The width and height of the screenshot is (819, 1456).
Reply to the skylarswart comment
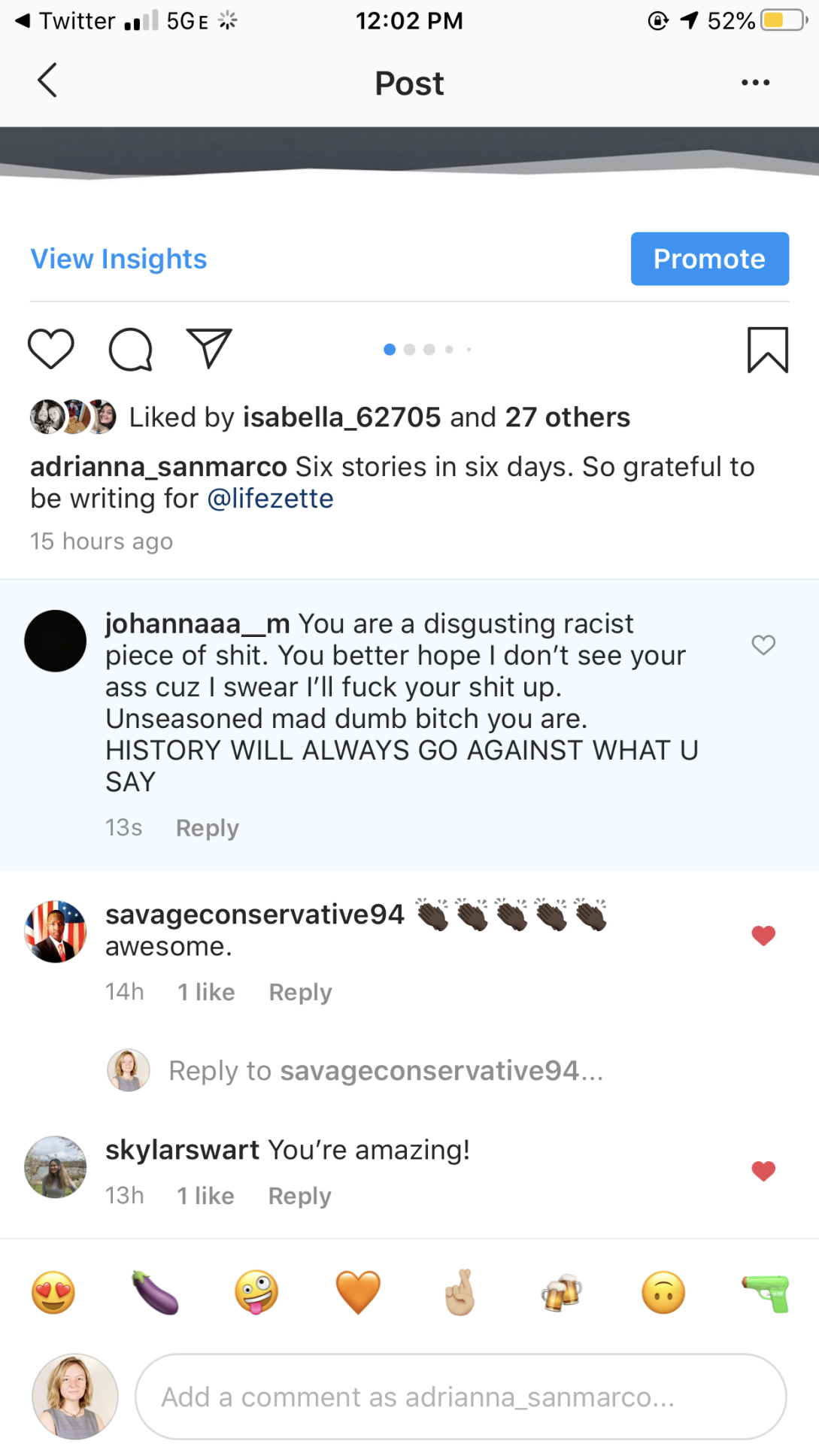pyautogui.click(x=299, y=1196)
